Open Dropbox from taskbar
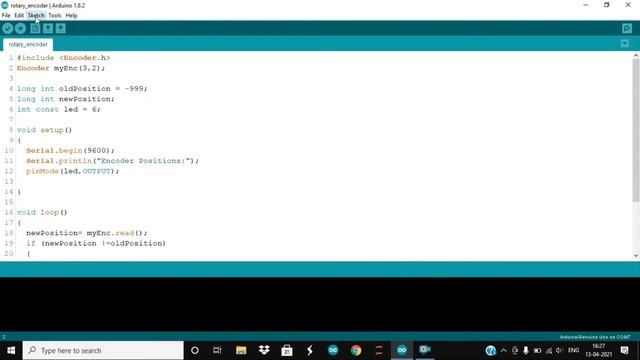The width and height of the screenshot is (640, 360). tap(264, 350)
